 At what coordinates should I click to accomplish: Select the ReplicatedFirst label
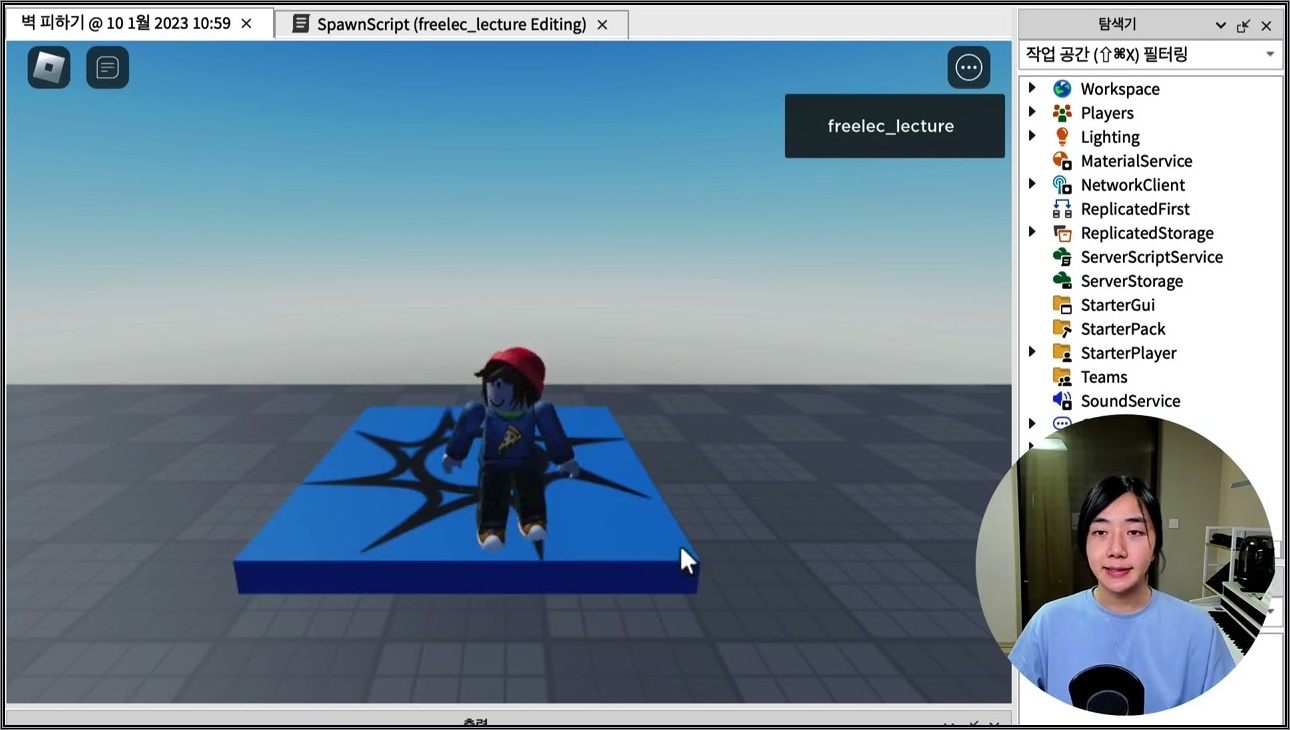[1135, 209]
